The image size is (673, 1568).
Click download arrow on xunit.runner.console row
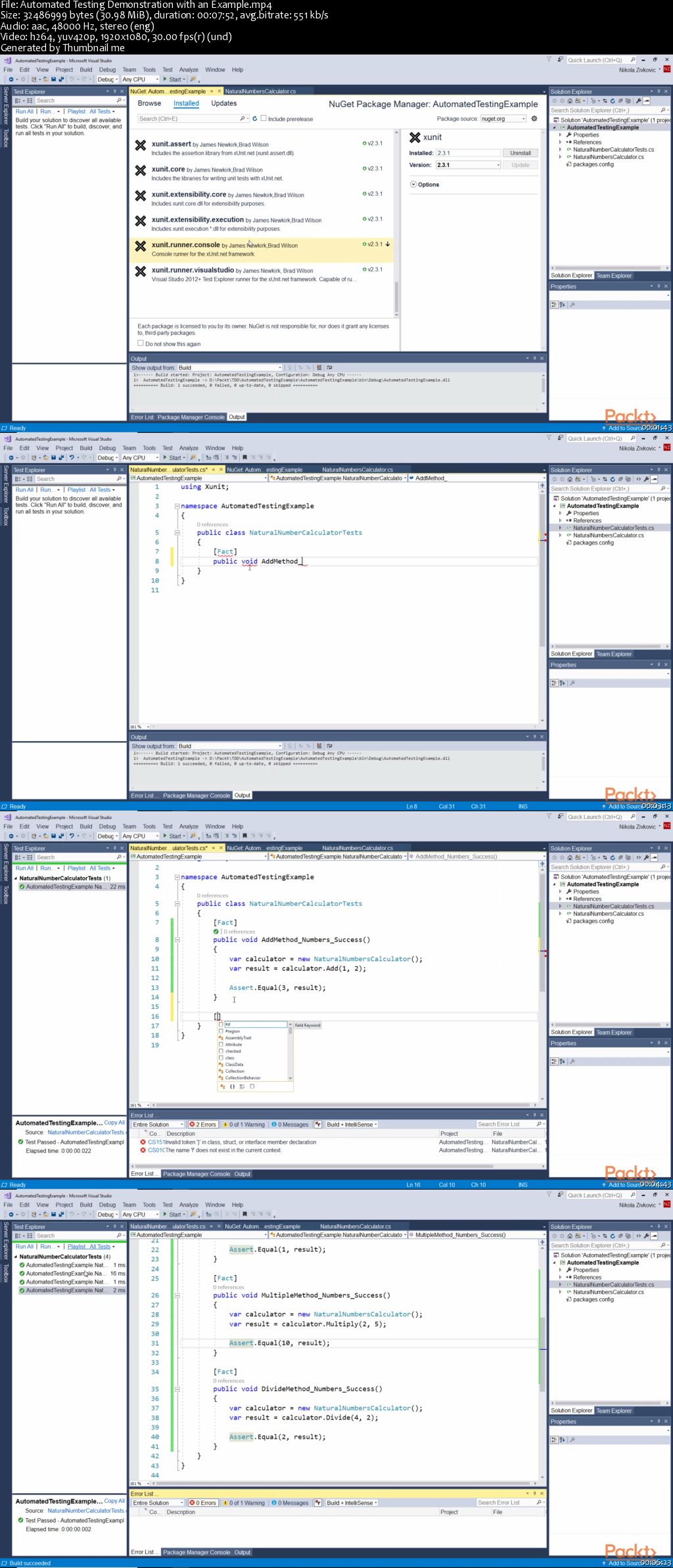point(388,244)
